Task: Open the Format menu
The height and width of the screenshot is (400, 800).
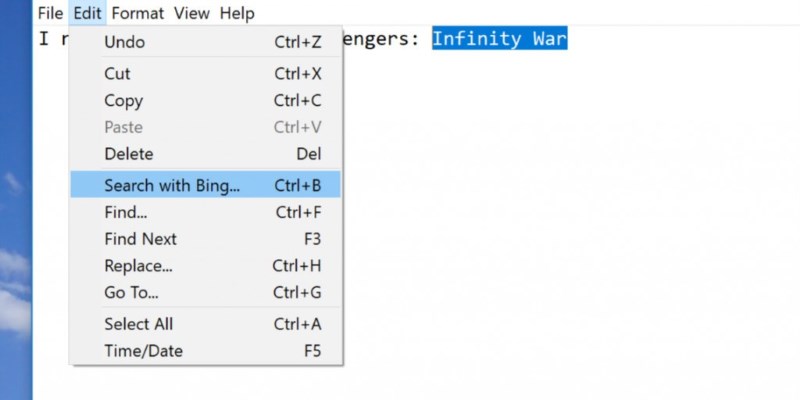Action: tap(138, 14)
